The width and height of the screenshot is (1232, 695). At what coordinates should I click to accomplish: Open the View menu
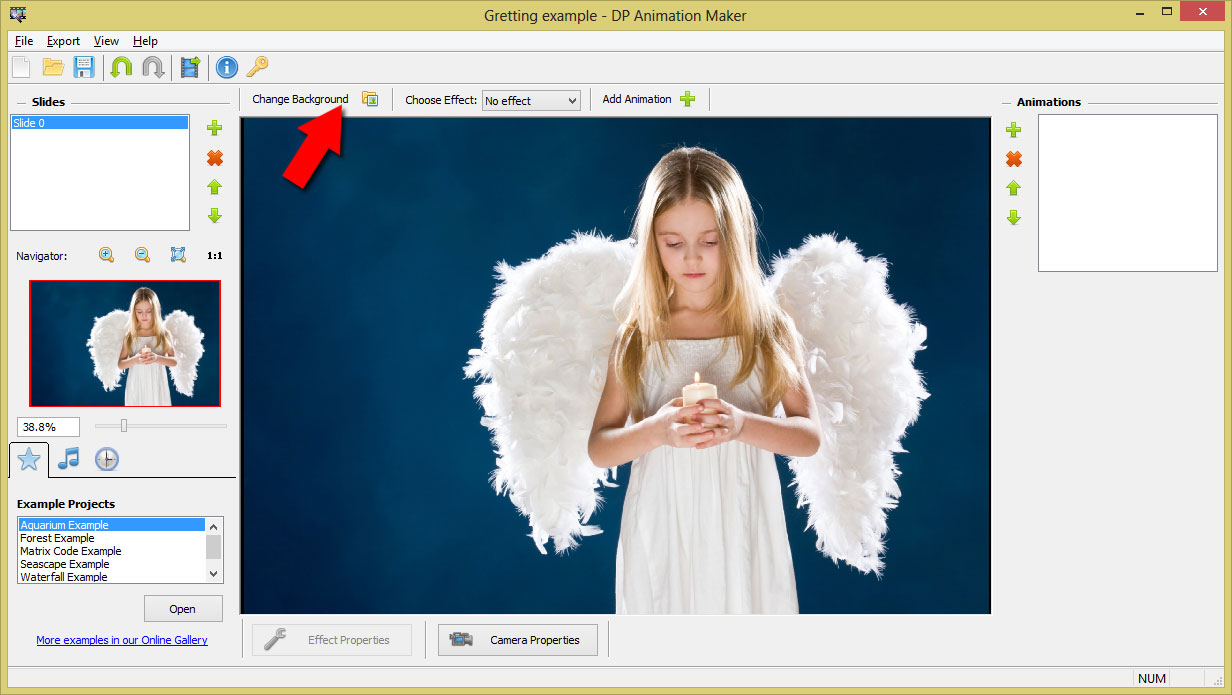pos(105,41)
